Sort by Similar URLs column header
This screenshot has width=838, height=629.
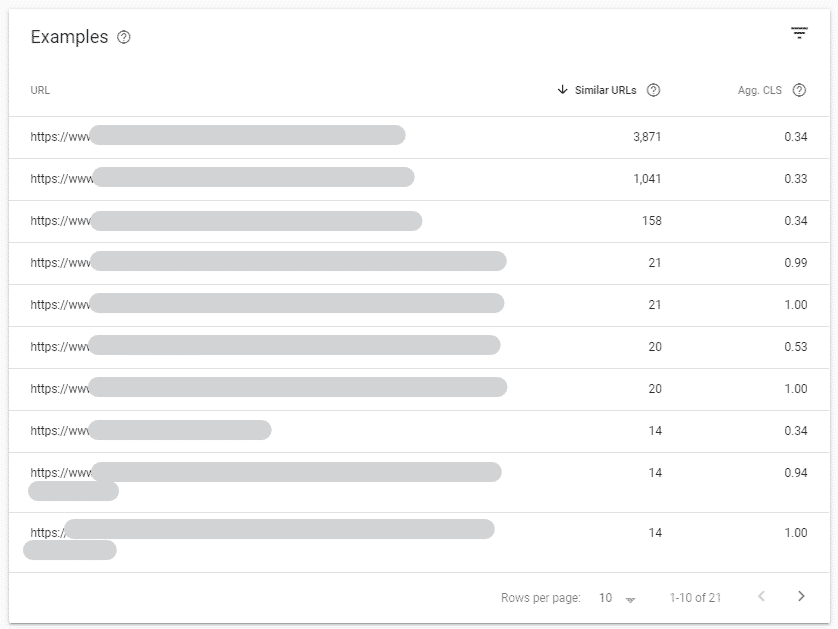point(605,90)
